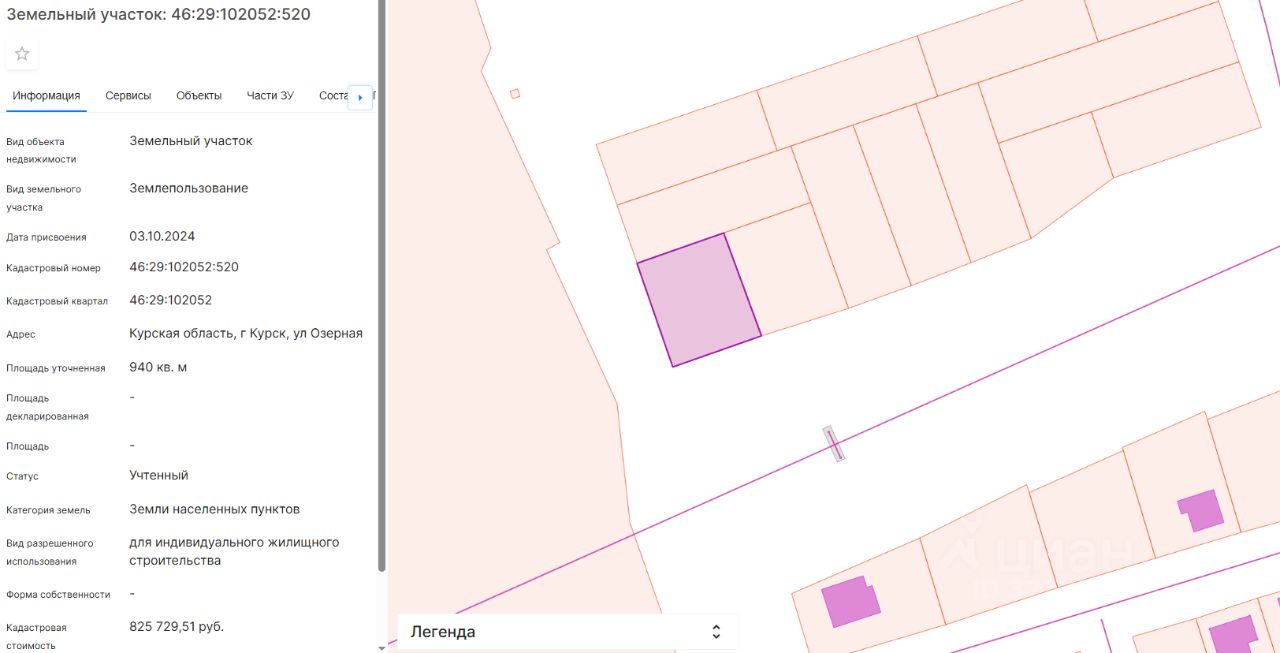Click cadastral number 46:29:102052:520 value
This screenshot has height=653, width=1280.
coord(184,267)
